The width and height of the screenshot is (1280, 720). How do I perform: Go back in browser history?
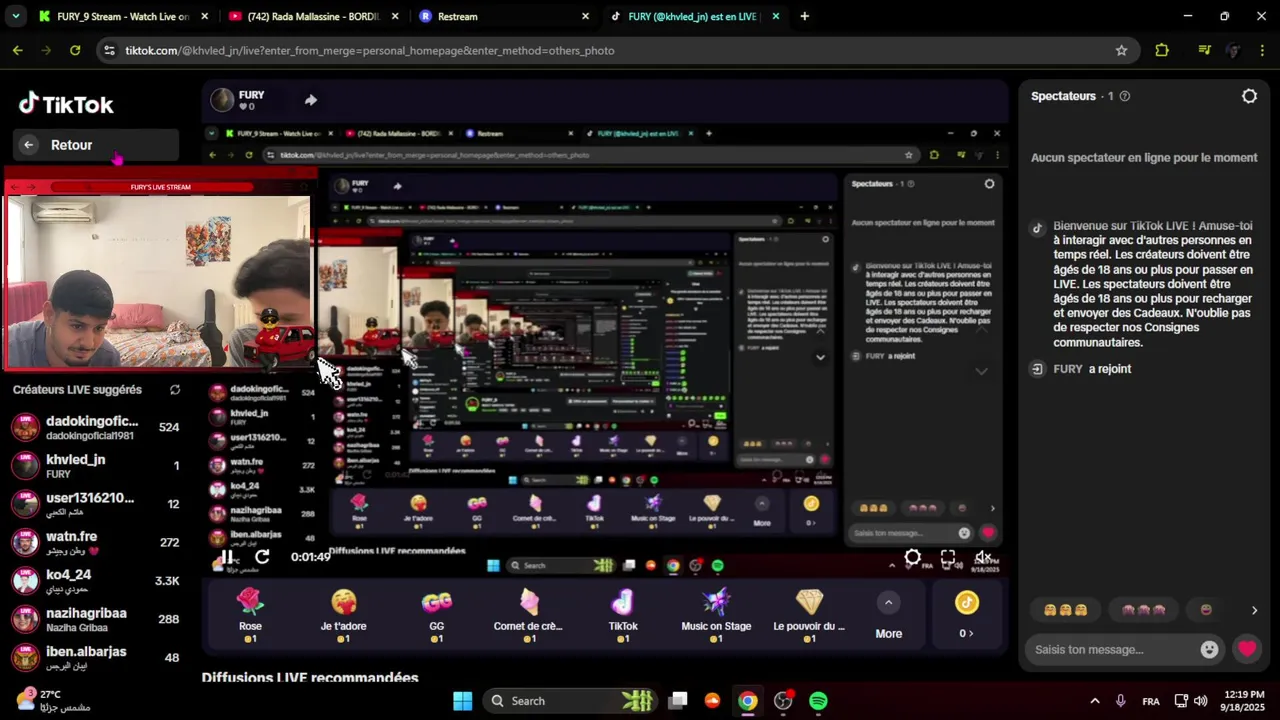(x=18, y=50)
